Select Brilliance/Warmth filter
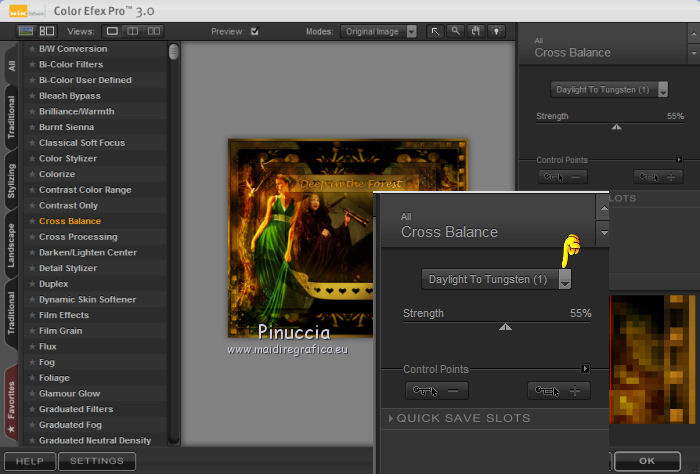The width and height of the screenshot is (700, 474). pos(76,112)
